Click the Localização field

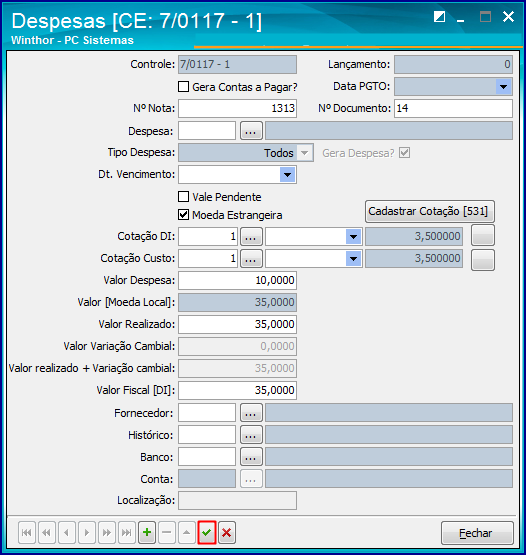(x=238, y=500)
